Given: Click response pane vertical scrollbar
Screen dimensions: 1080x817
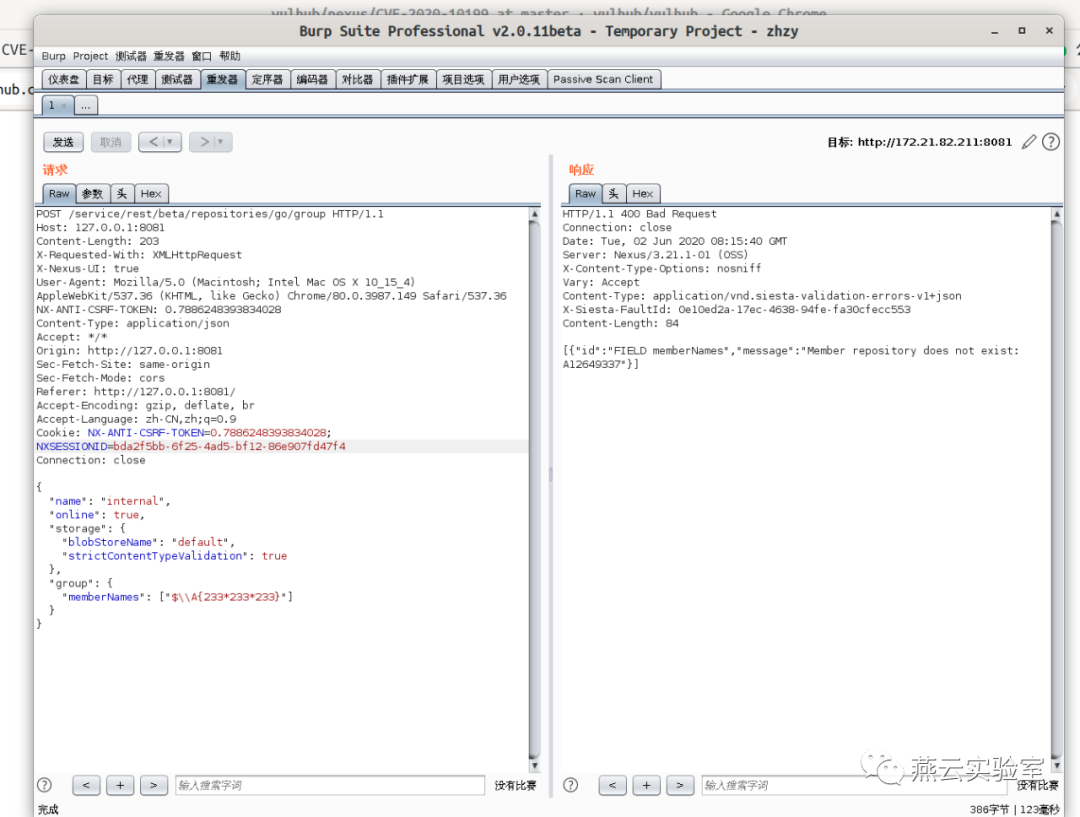Looking at the screenshot, I should pos(1057,489).
